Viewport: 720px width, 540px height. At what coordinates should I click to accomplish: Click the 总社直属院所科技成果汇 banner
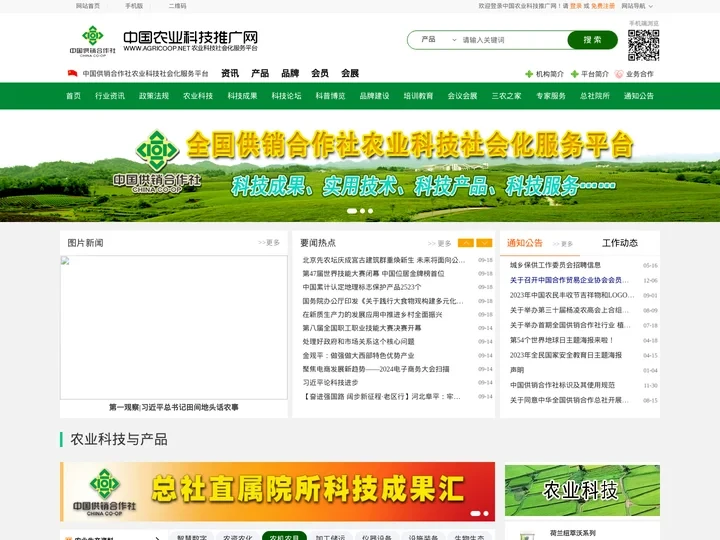point(277,491)
